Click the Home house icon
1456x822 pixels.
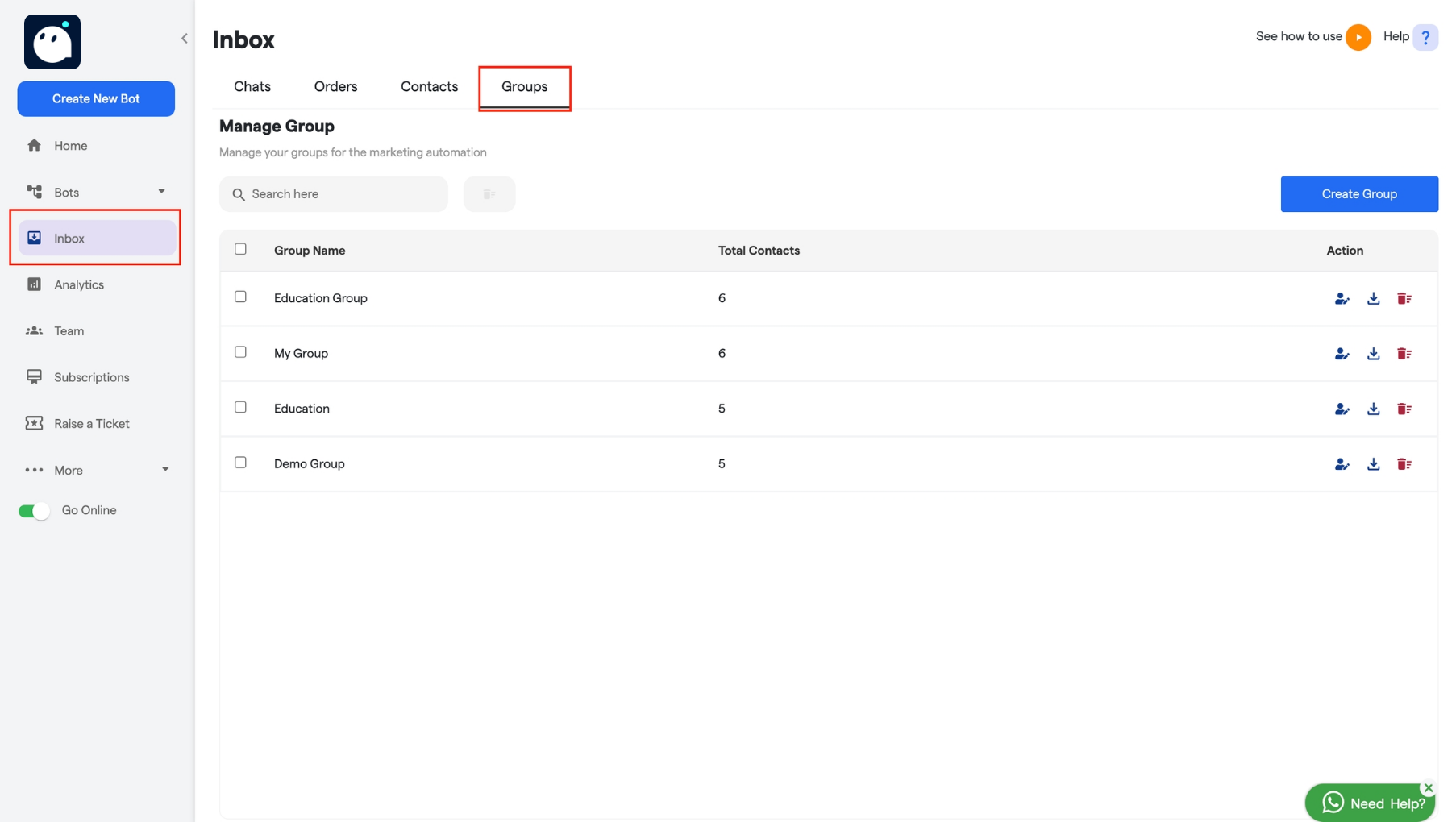[x=34, y=145]
